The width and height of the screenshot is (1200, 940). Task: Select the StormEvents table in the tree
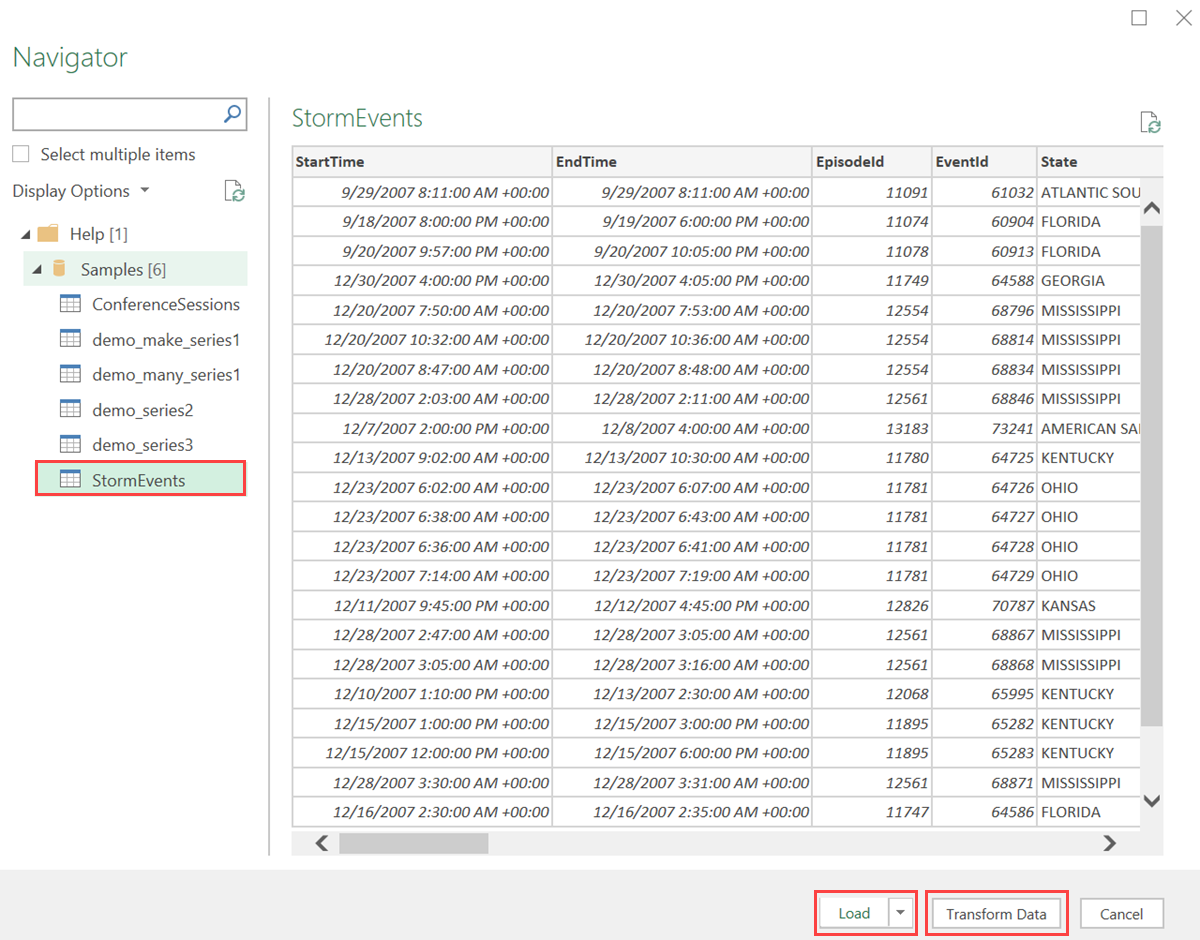click(x=140, y=480)
